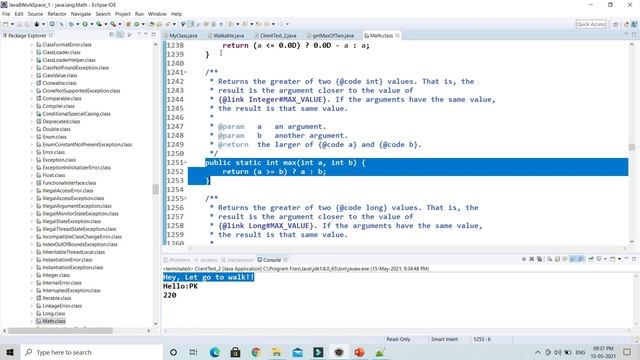Switch to the MyClass.java editor tab
The height and width of the screenshot is (360, 640).
[x=183, y=36]
